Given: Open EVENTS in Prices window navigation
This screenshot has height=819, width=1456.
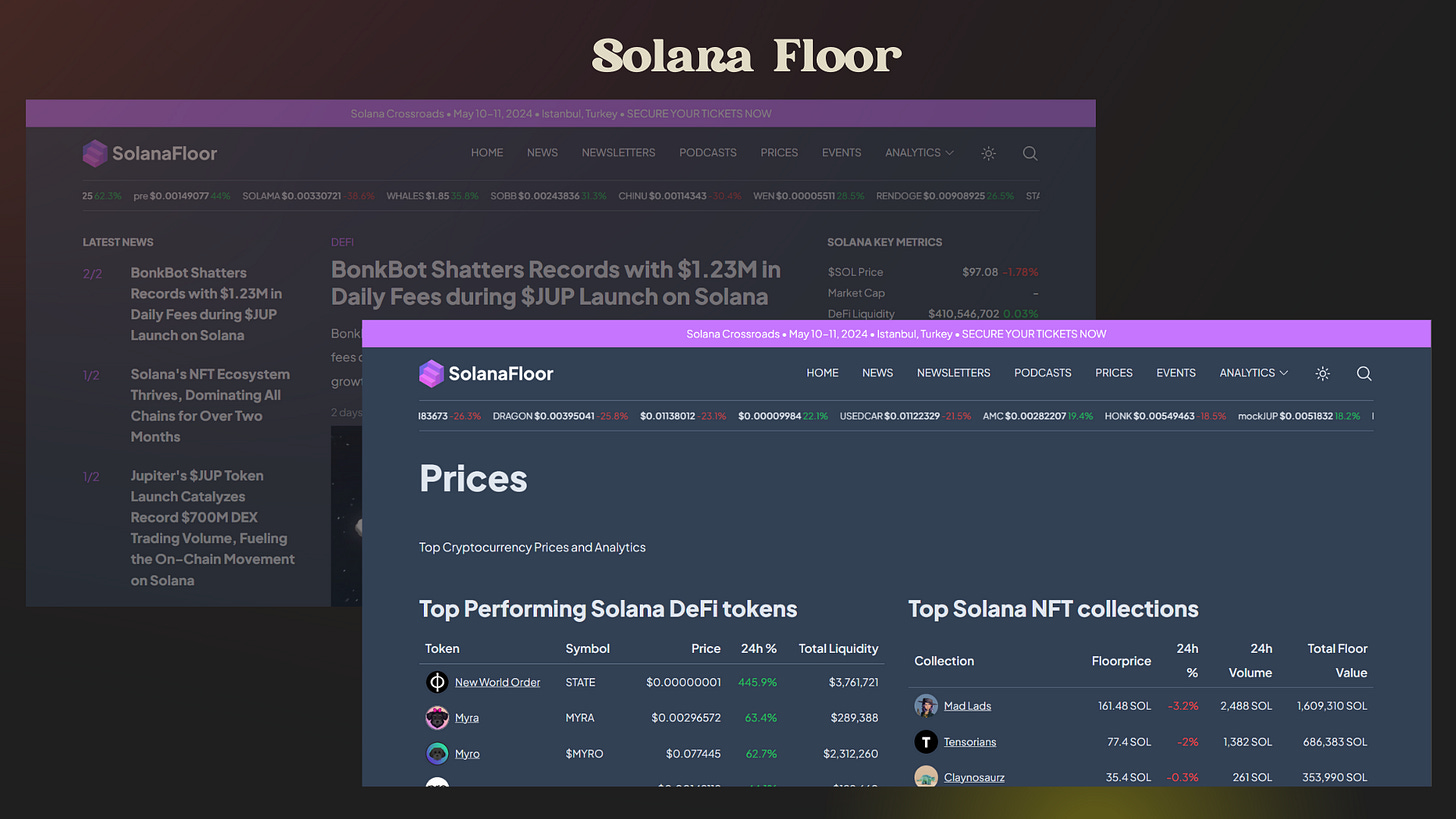Looking at the screenshot, I should click(1176, 373).
